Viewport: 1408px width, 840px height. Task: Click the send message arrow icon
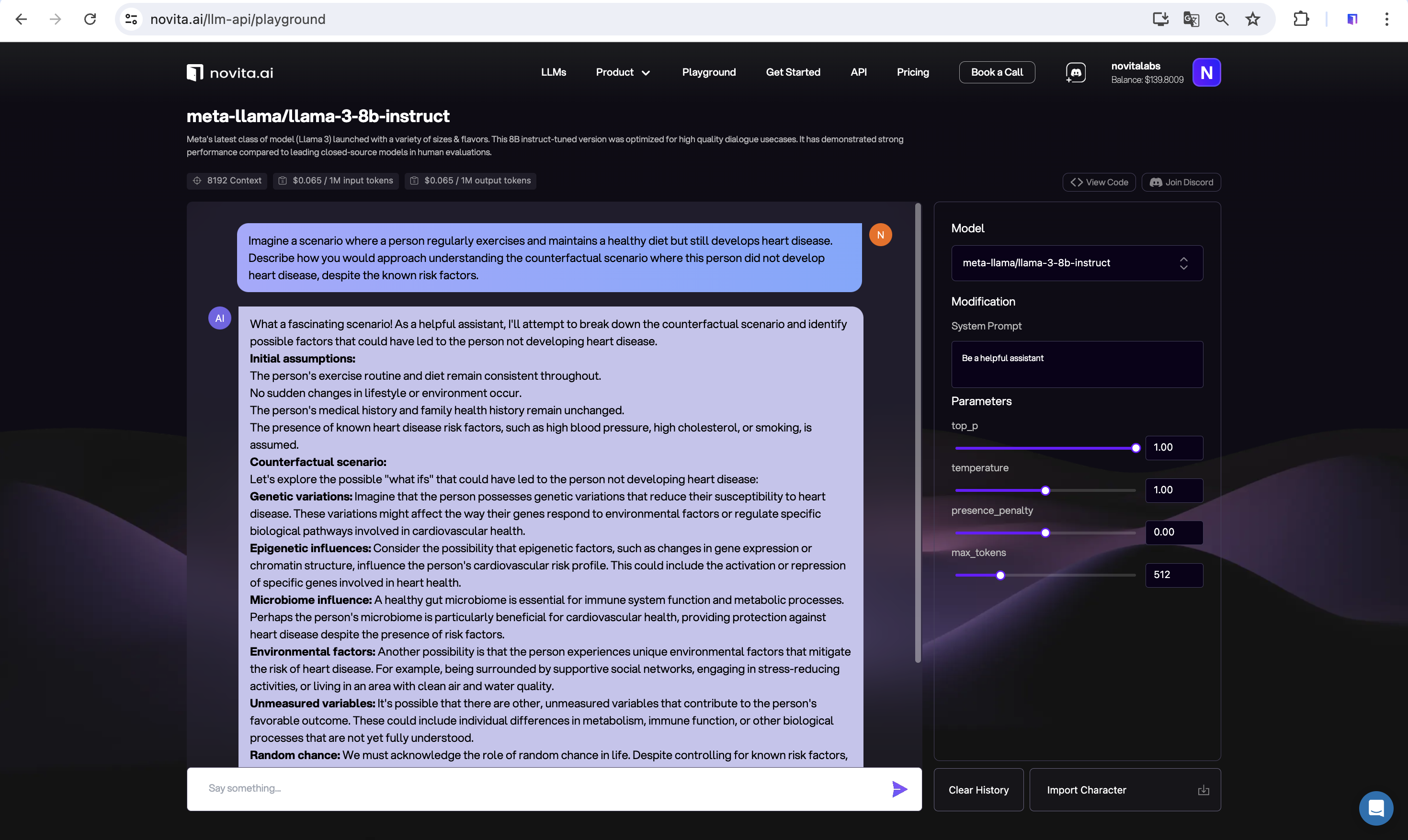pyautogui.click(x=899, y=788)
